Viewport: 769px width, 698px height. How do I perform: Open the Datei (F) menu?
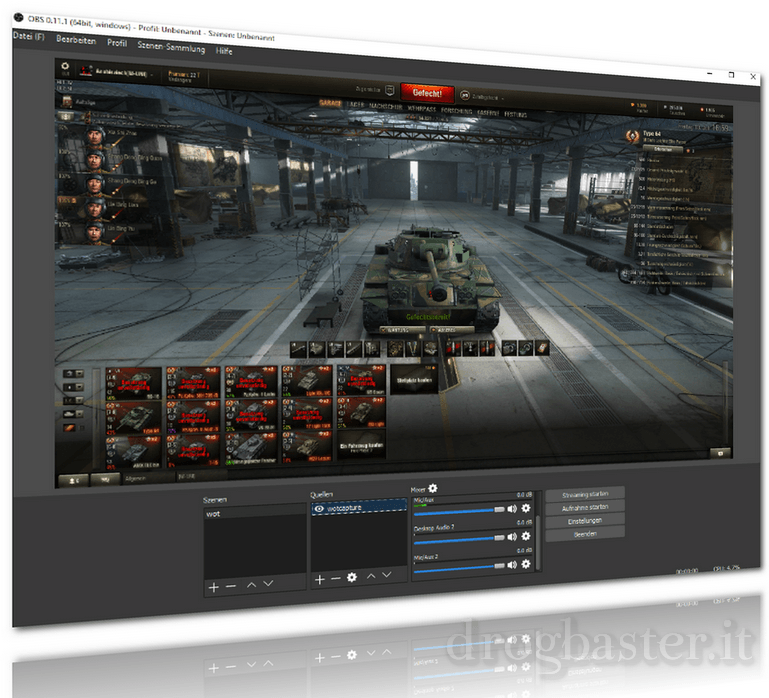[28, 36]
